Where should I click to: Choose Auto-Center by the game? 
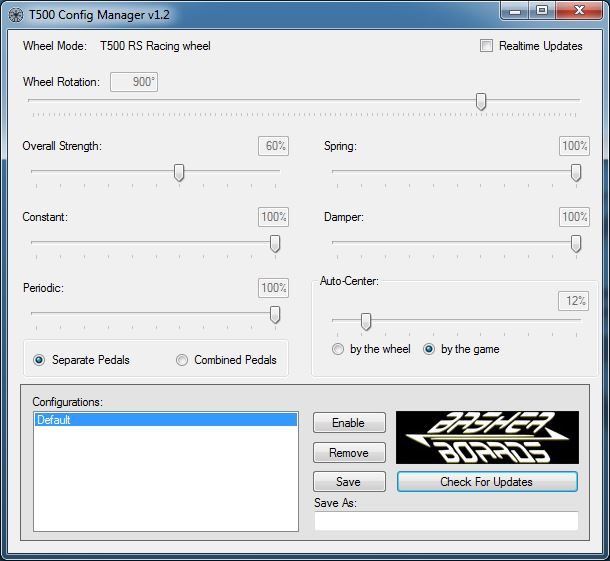[x=429, y=349]
